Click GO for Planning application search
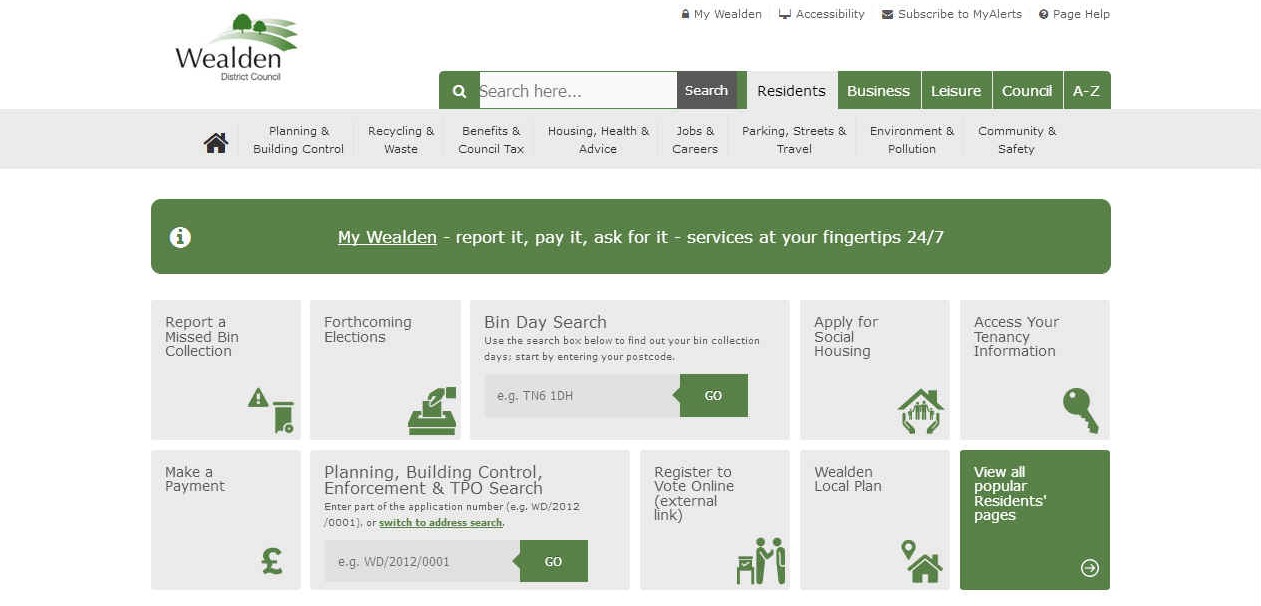This screenshot has height=606, width=1261. (553, 562)
